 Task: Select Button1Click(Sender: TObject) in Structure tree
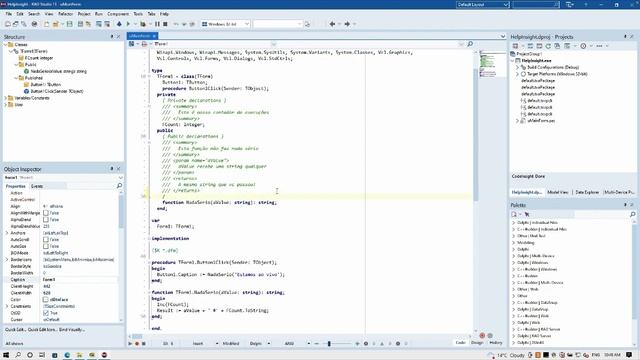tap(57, 91)
